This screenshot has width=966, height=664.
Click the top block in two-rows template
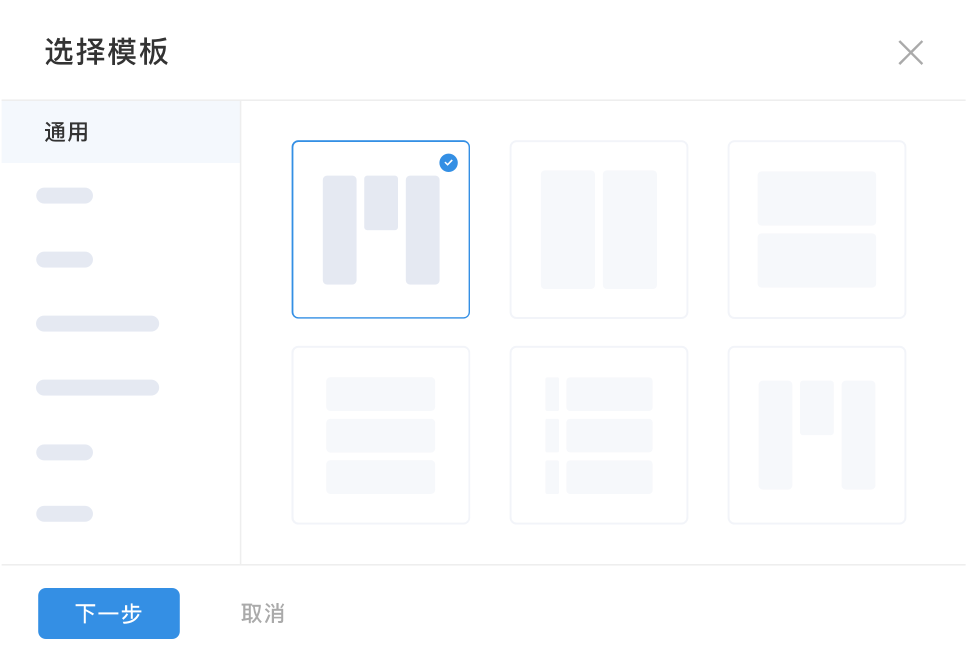(816, 198)
